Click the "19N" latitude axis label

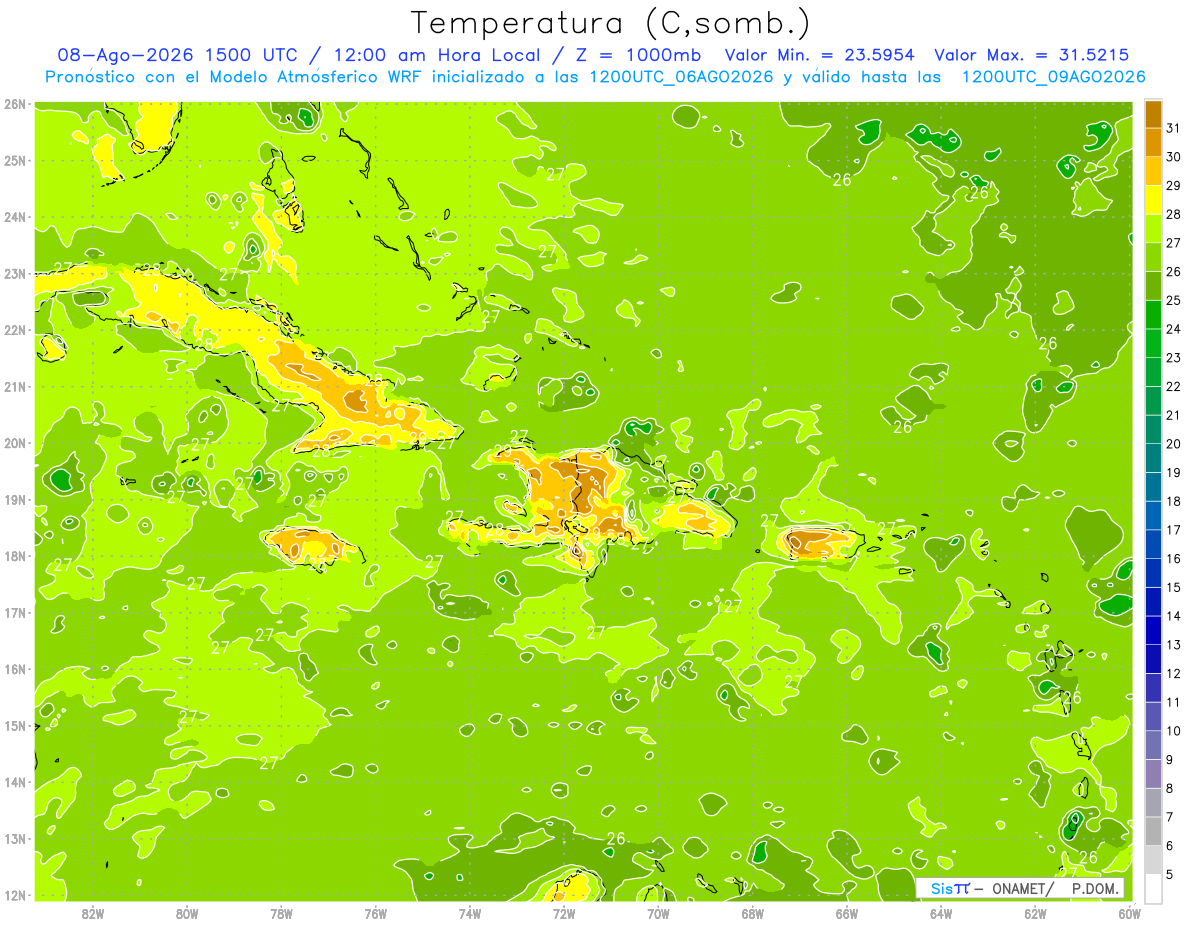coord(15,500)
